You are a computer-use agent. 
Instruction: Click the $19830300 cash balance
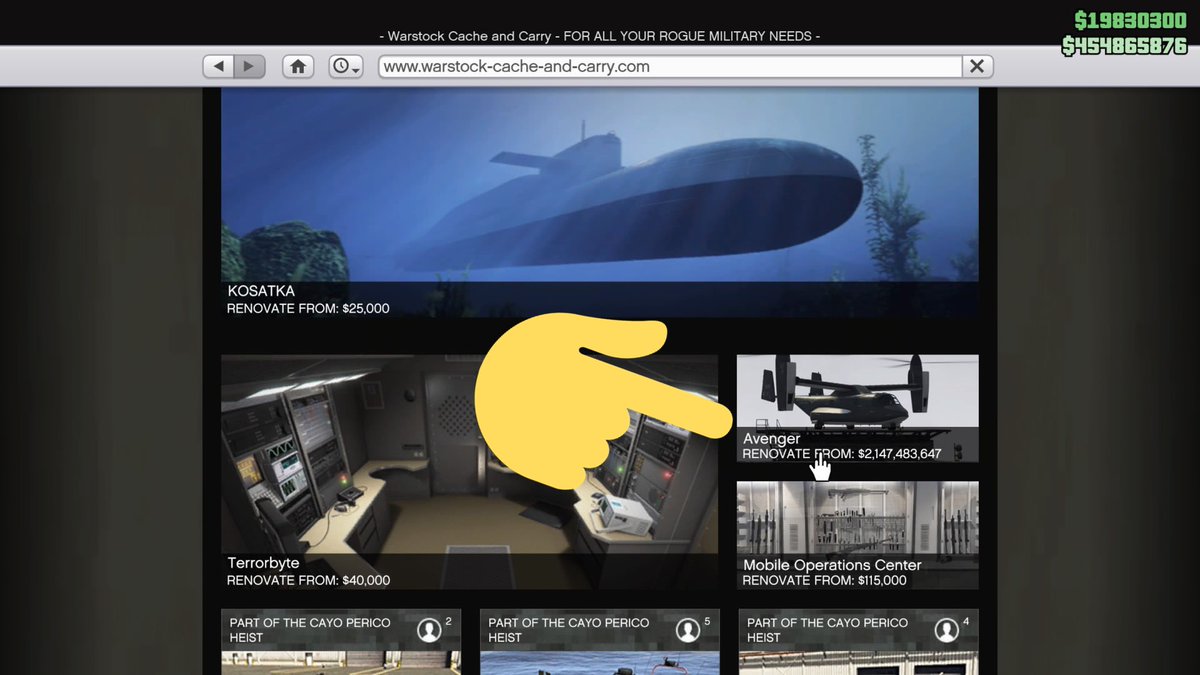[x=1130, y=21]
